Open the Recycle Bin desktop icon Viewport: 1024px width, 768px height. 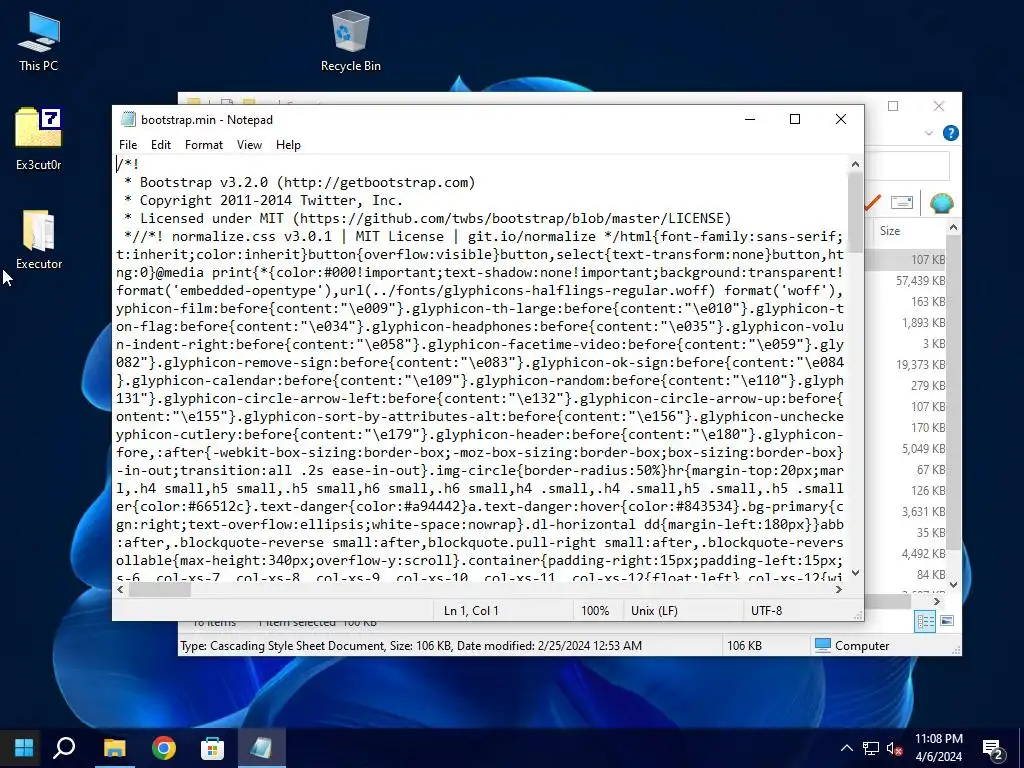click(351, 42)
